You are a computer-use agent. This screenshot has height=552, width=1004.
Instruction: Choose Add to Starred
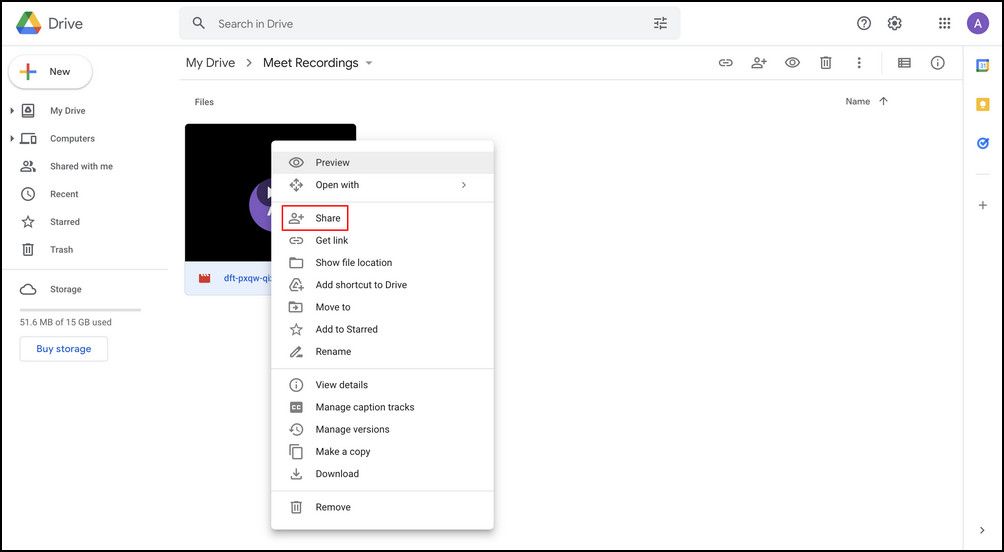pyautogui.click(x=382, y=329)
